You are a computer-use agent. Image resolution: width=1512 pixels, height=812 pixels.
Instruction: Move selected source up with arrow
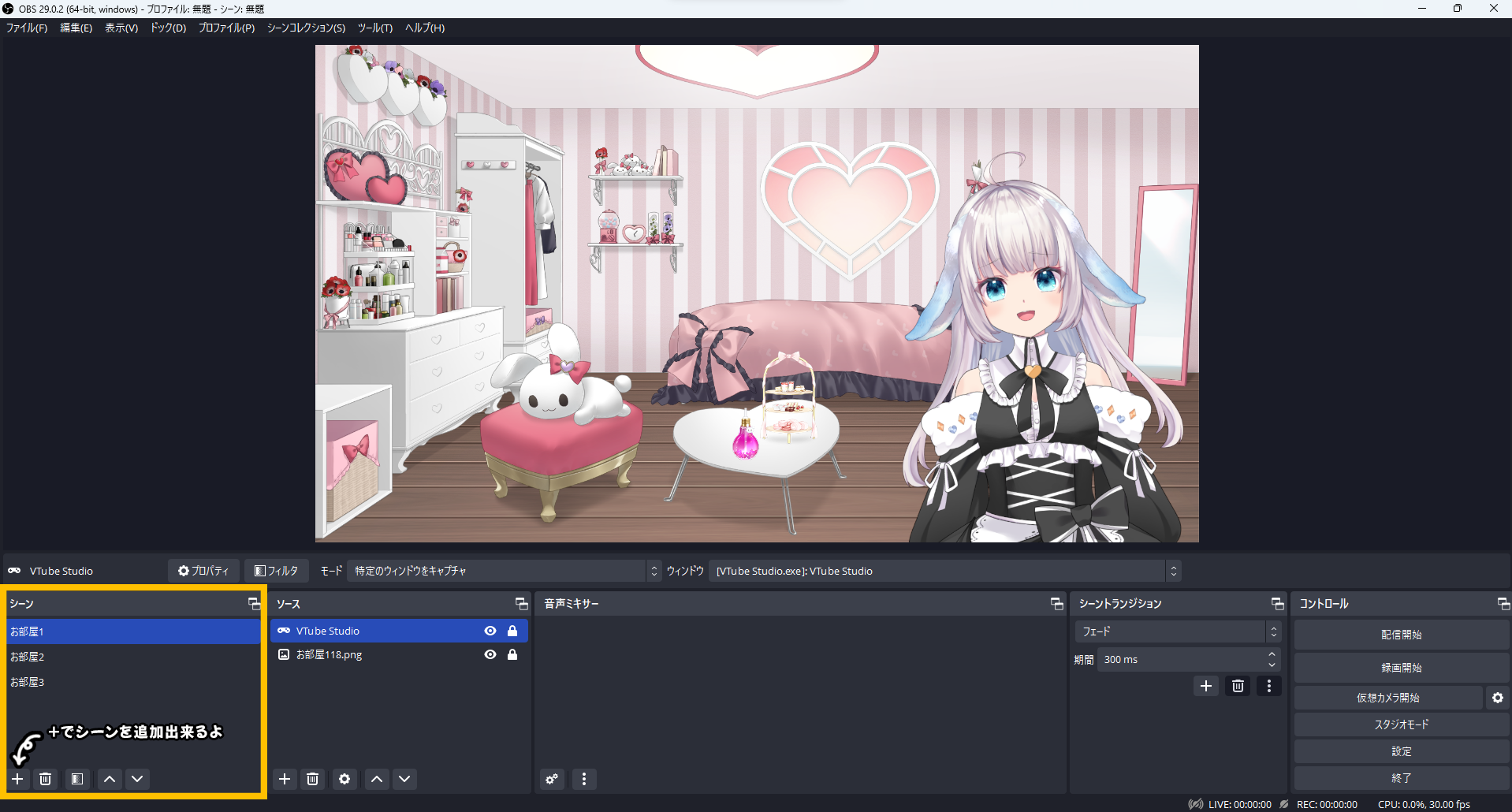(377, 779)
